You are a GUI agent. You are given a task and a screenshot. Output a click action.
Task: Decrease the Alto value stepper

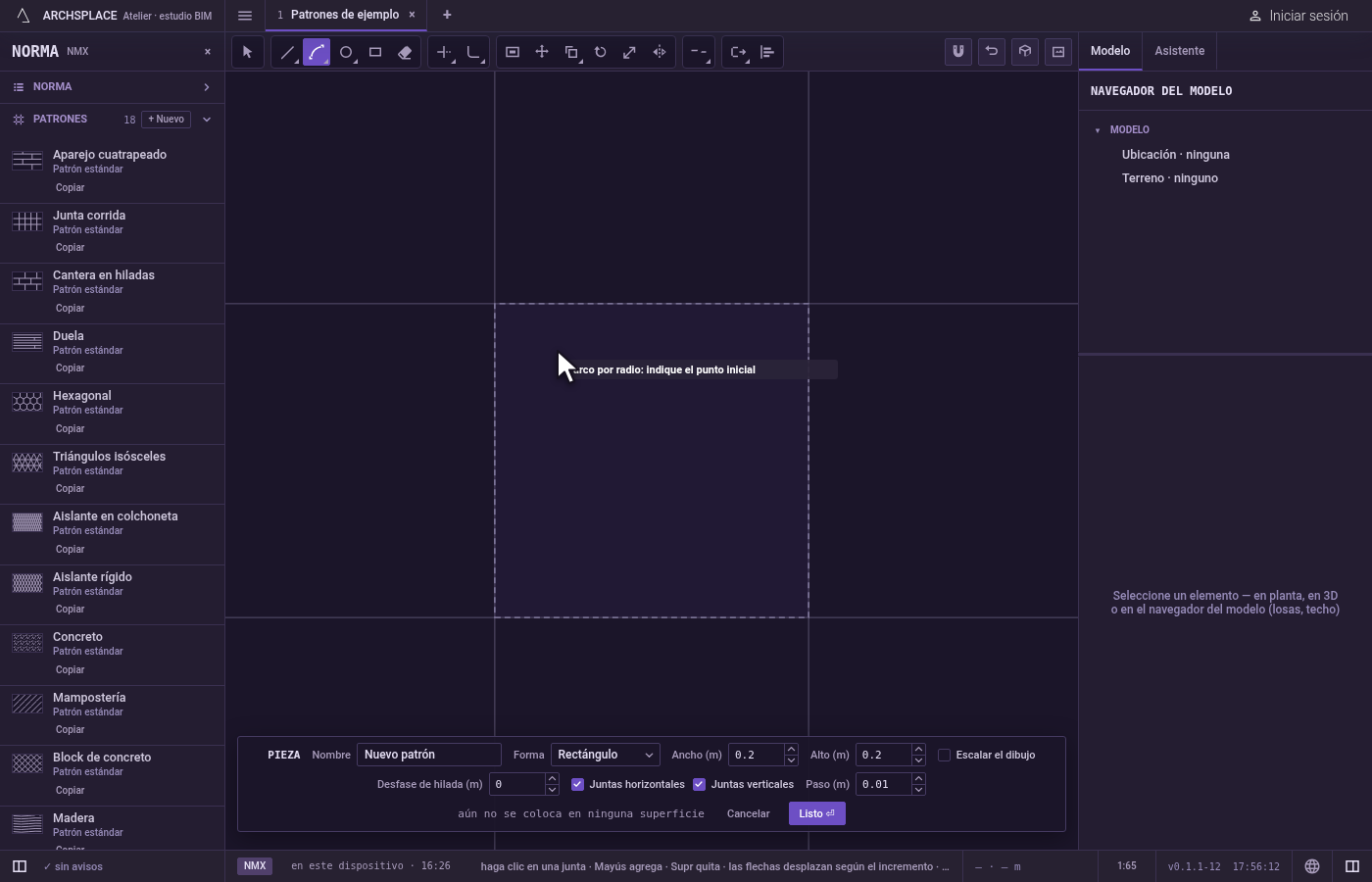point(918,760)
